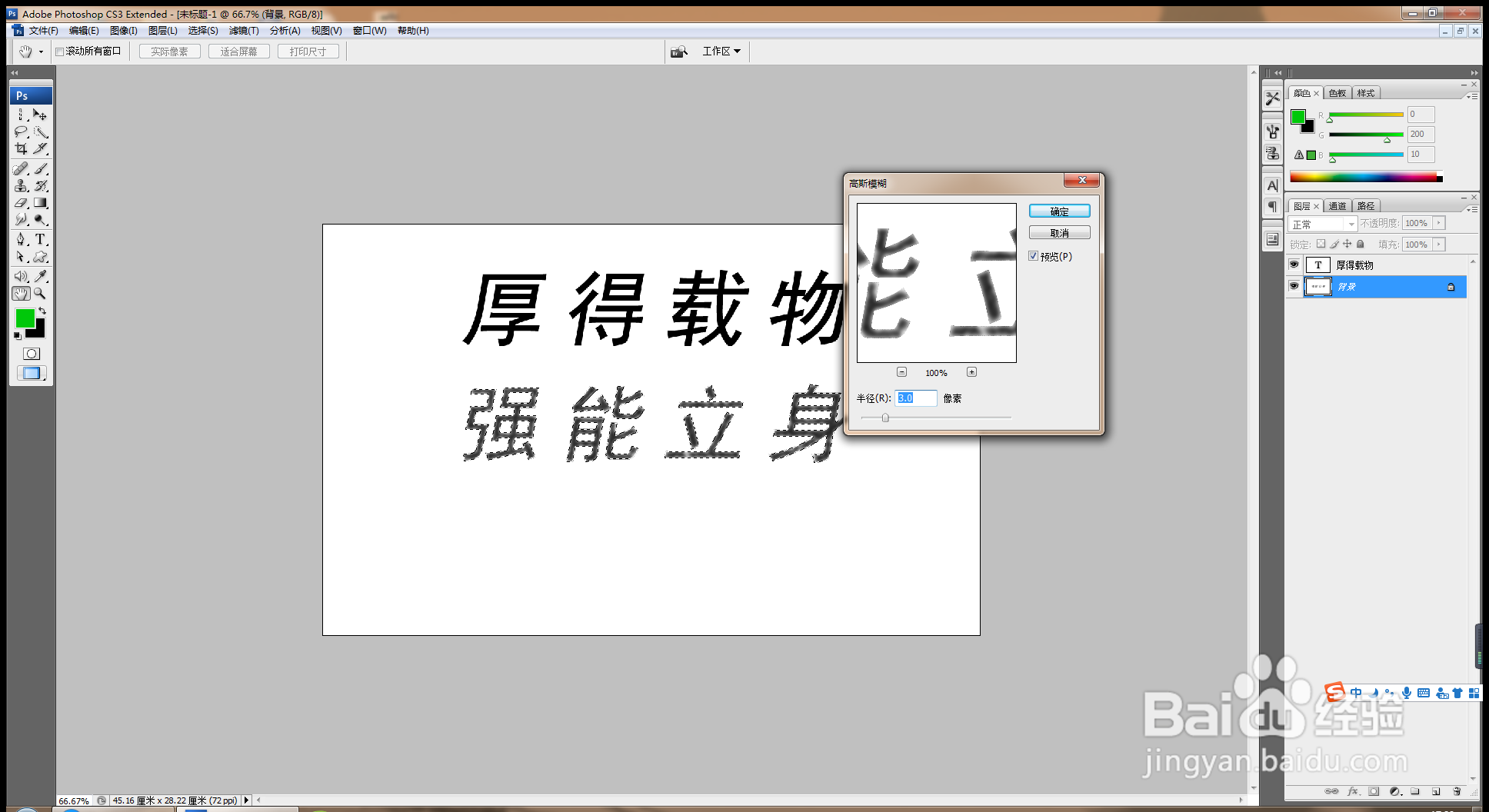Select the Crop tool
1489x812 pixels.
(22, 149)
